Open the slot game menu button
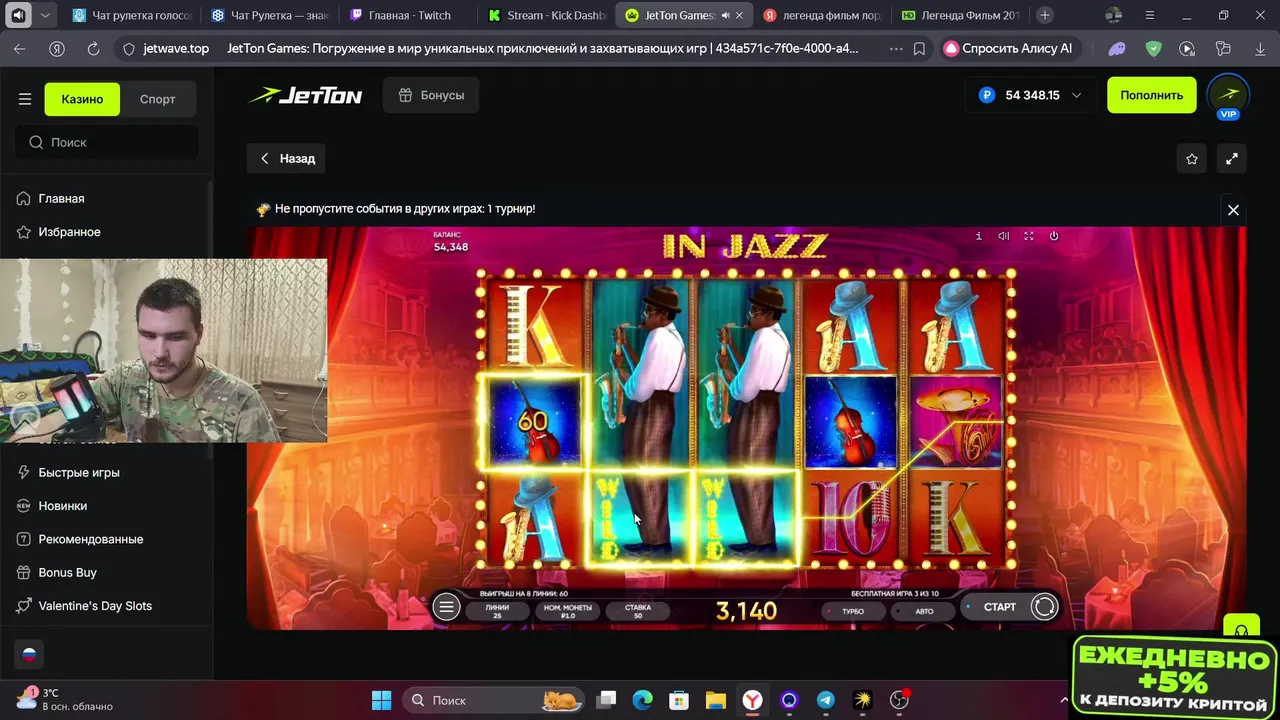The image size is (1280, 720). [446, 607]
